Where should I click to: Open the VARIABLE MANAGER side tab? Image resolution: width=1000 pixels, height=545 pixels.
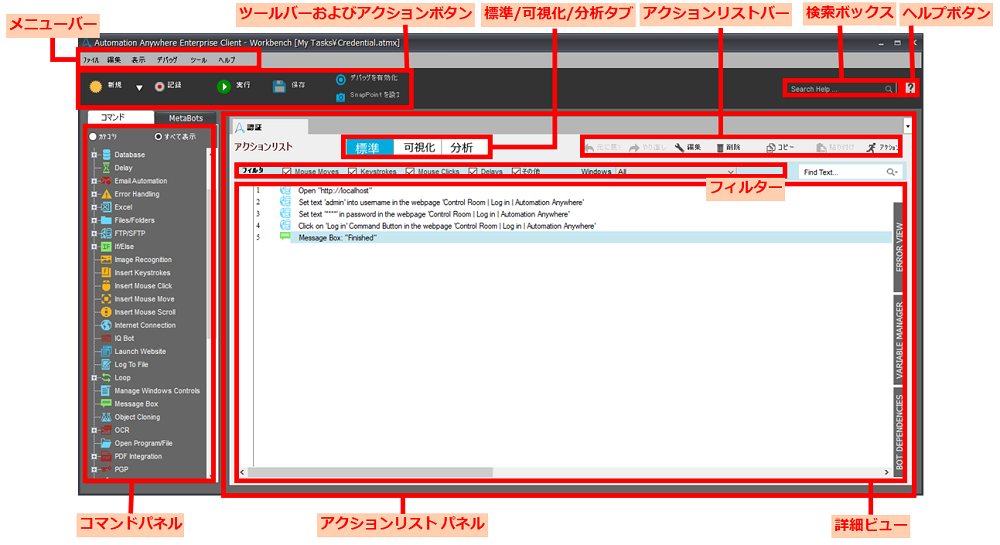(899, 340)
